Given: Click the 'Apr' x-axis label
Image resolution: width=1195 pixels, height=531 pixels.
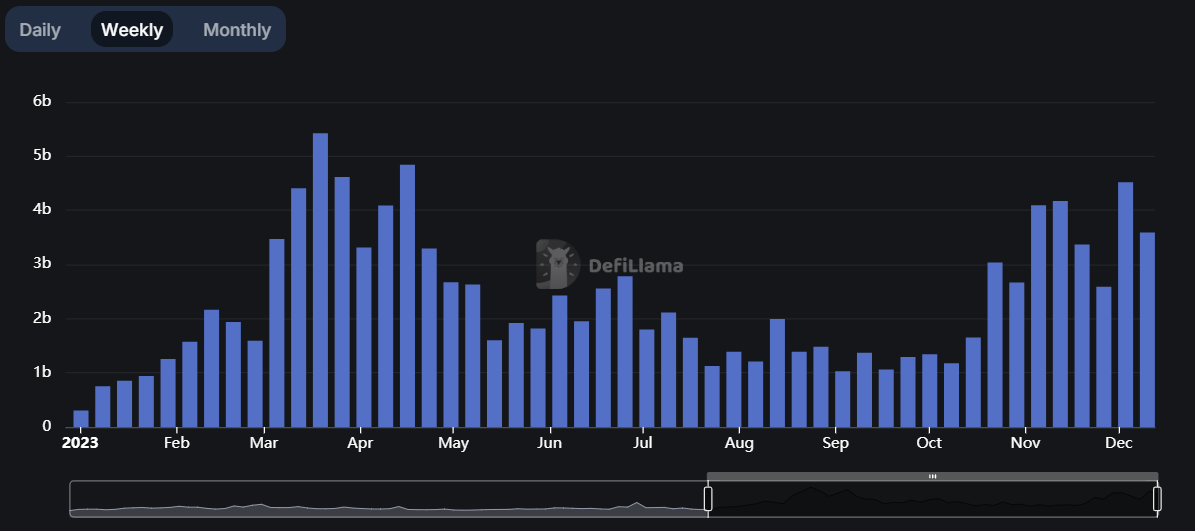Looking at the screenshot, I should (360, 443).
